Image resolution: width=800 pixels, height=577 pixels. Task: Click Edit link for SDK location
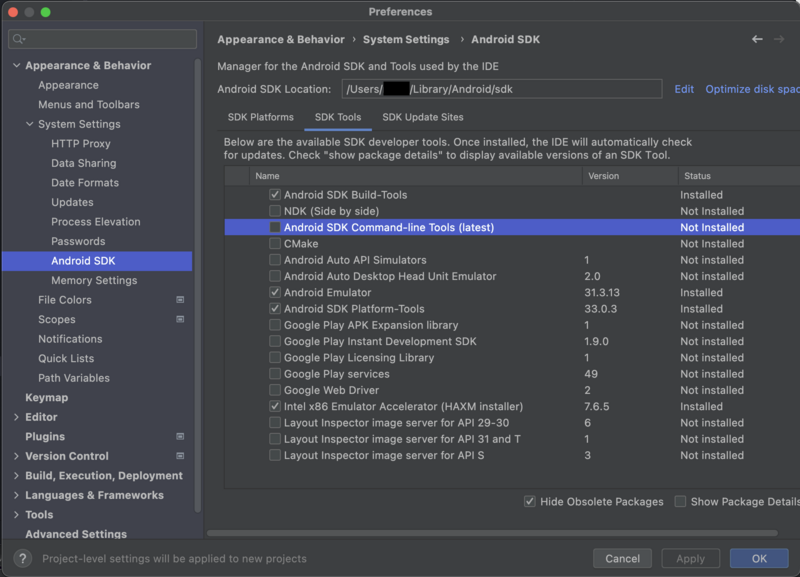[684, 89]
